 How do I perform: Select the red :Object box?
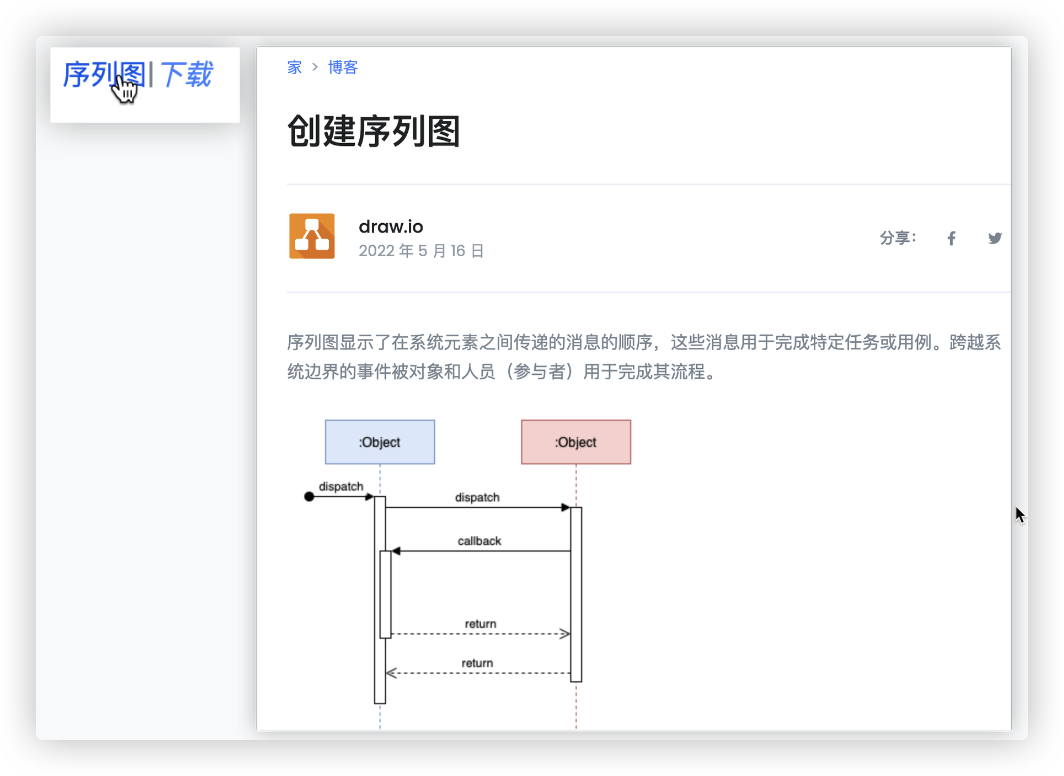click(576, 442)
